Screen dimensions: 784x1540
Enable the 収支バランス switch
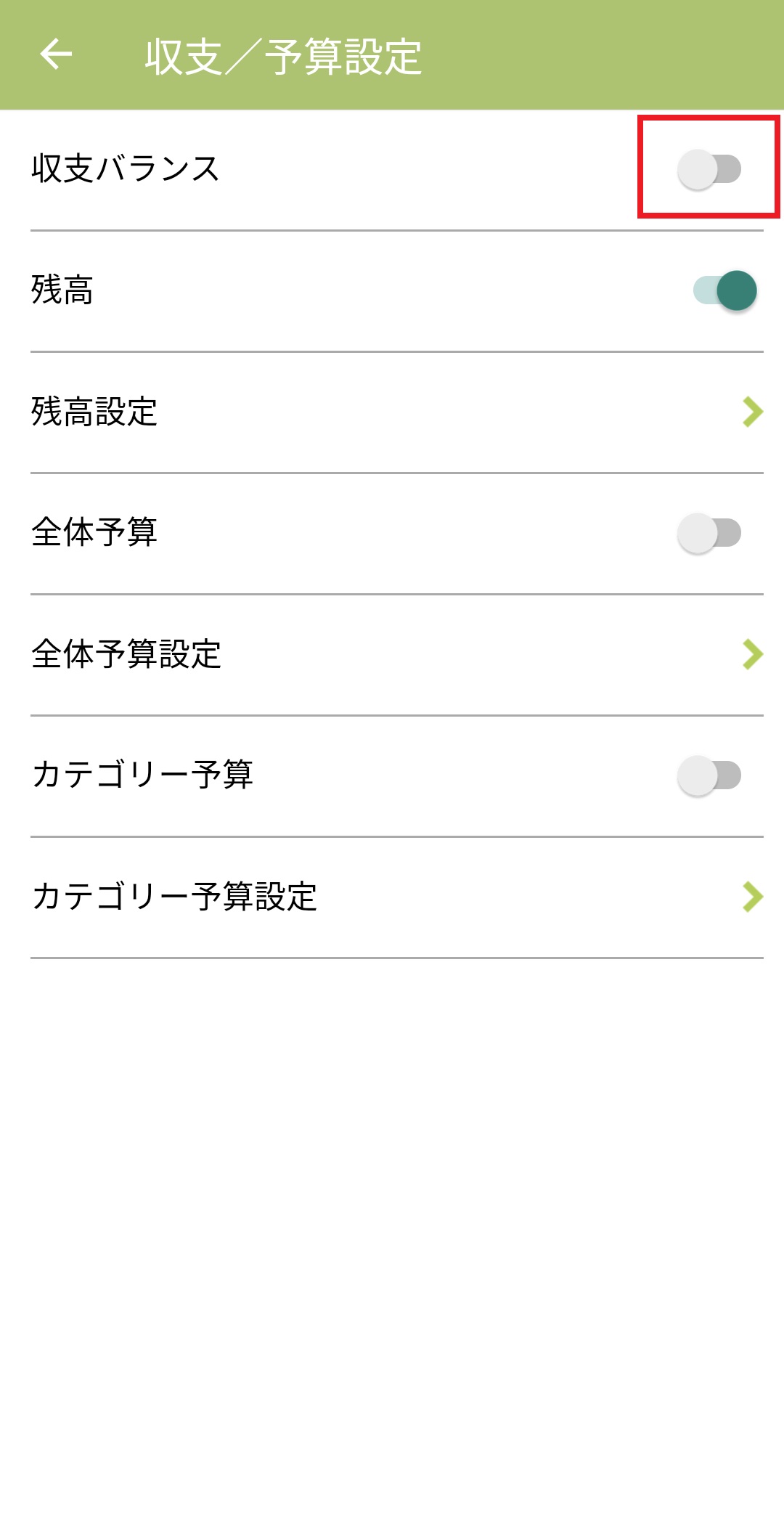(709, 169)
